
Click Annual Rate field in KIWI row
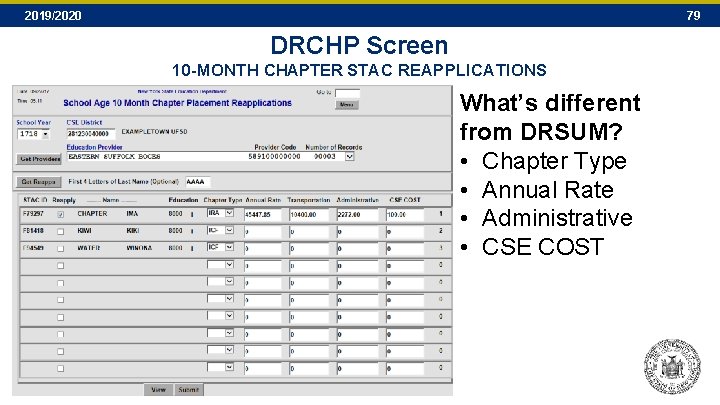click(263, 232)
